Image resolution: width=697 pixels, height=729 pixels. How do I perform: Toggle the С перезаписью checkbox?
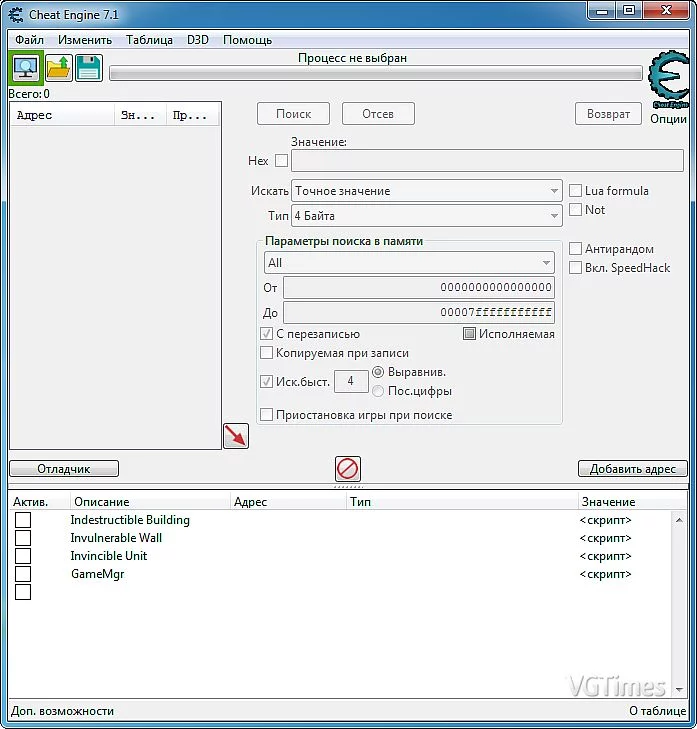click(266, 334)
